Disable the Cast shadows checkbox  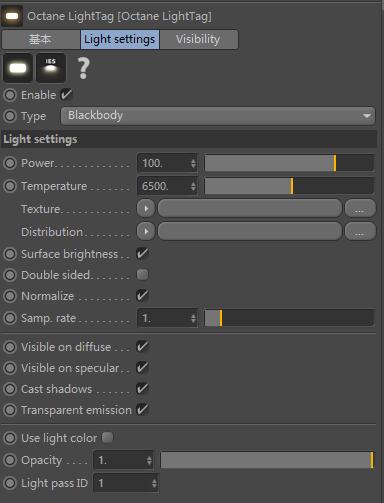pyautogui.click(x=142, y=389)
